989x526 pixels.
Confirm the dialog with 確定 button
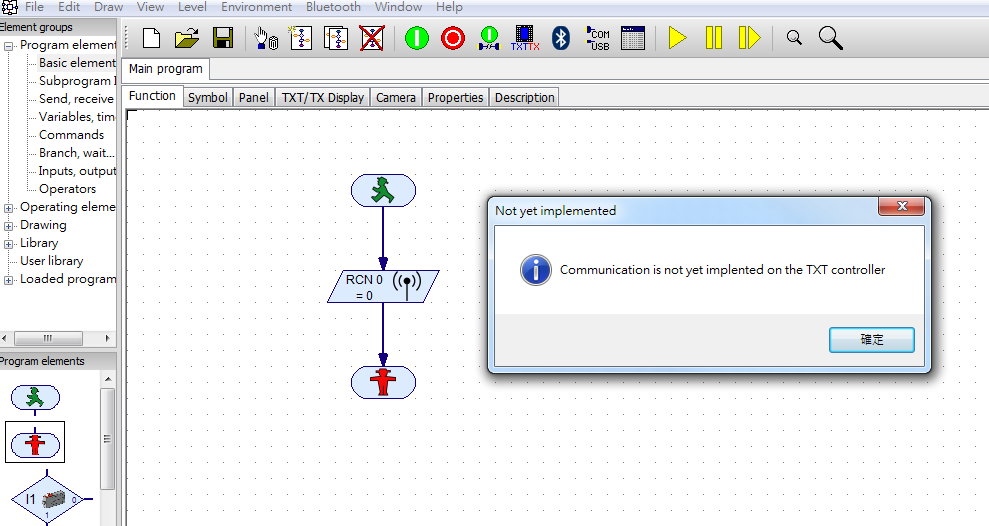tap(871, 340)
